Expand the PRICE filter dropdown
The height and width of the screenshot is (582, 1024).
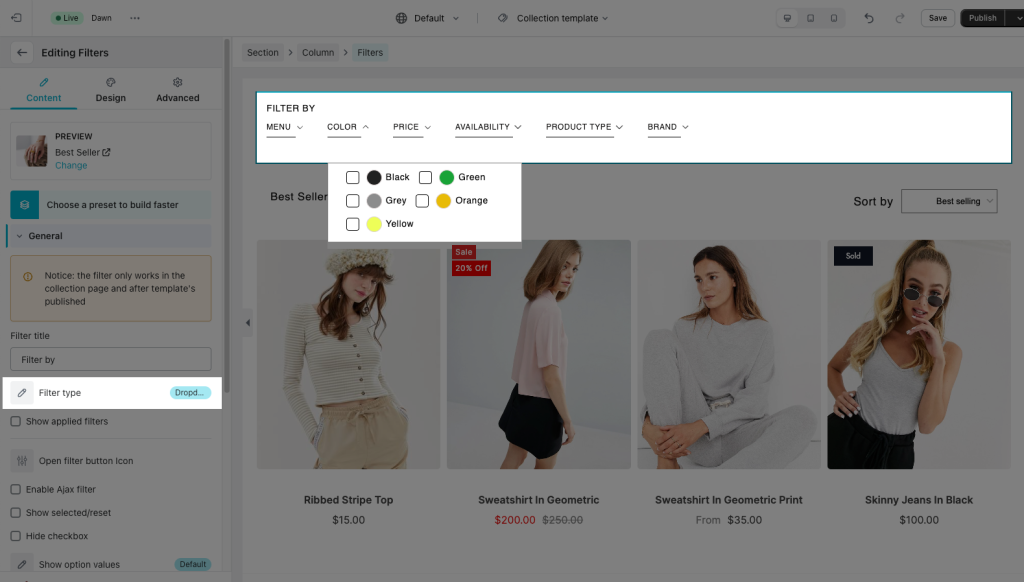pos(412,127)
